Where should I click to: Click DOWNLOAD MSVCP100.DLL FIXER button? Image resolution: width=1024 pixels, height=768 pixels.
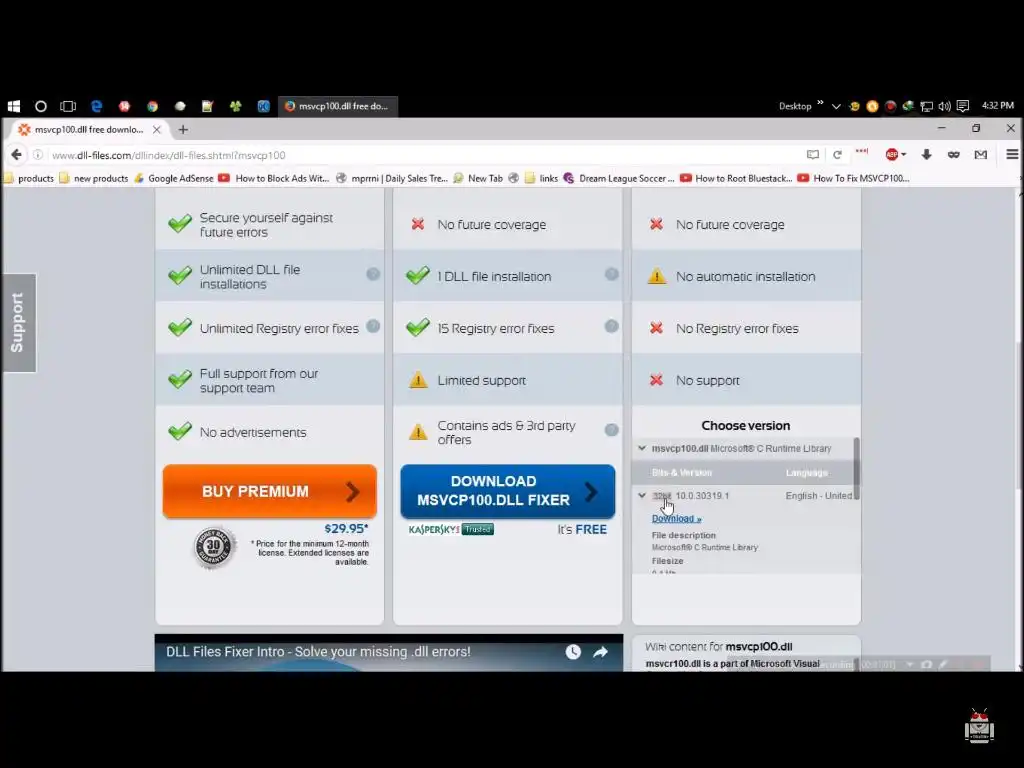507,491
